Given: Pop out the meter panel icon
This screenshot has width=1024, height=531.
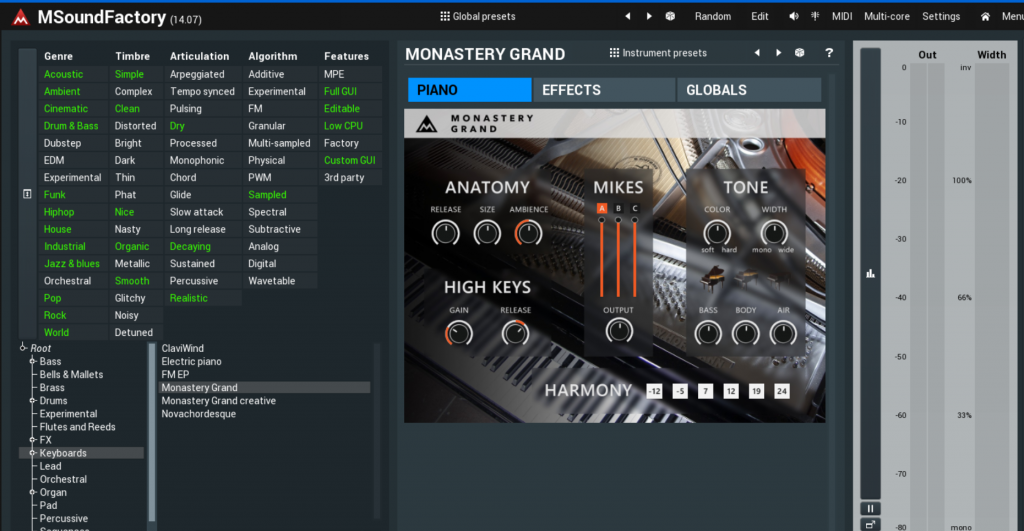Looking at the screenshot, I should tap(870, 524).
